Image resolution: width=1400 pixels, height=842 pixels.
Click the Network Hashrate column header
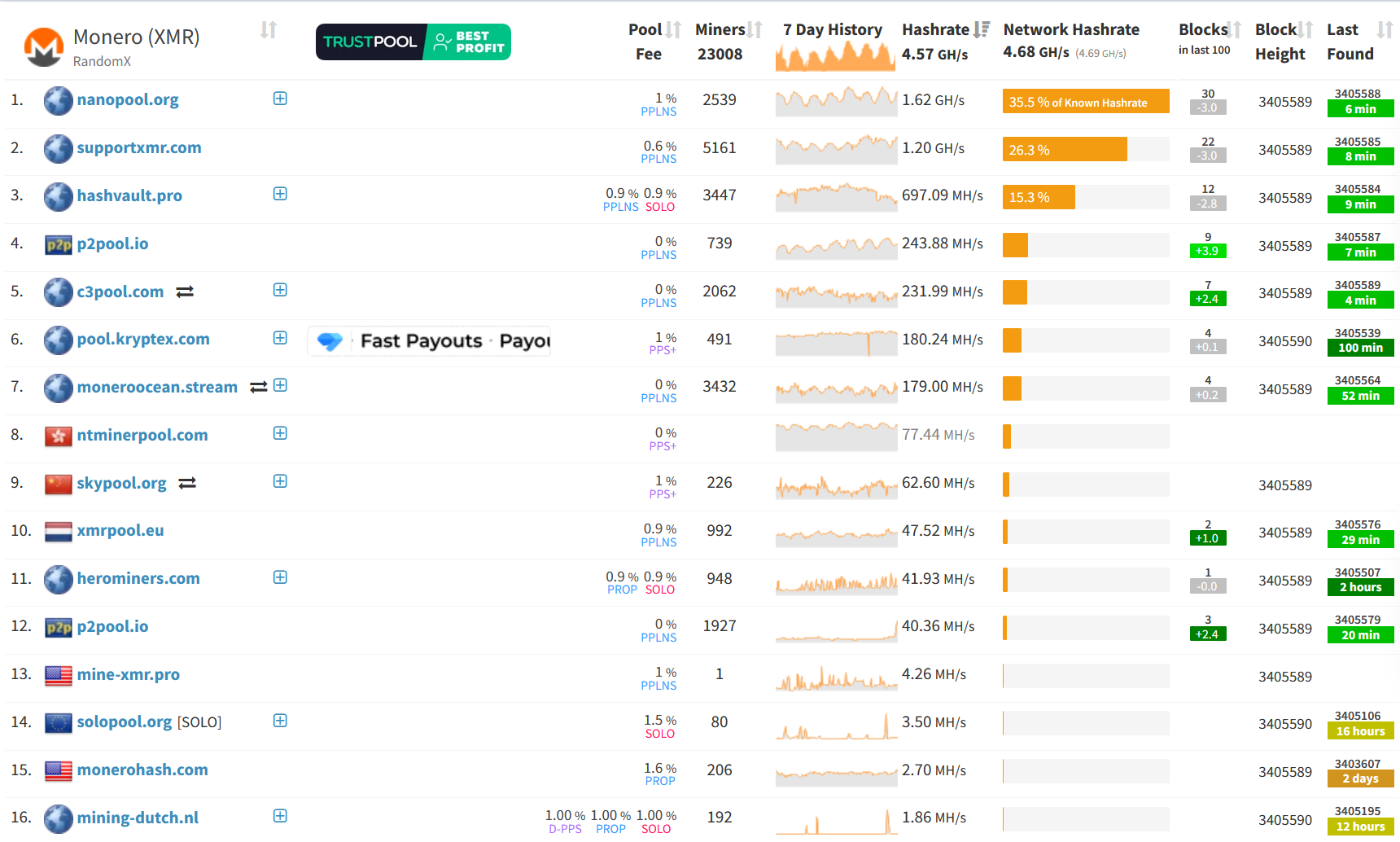click(x=1071, y=30)
